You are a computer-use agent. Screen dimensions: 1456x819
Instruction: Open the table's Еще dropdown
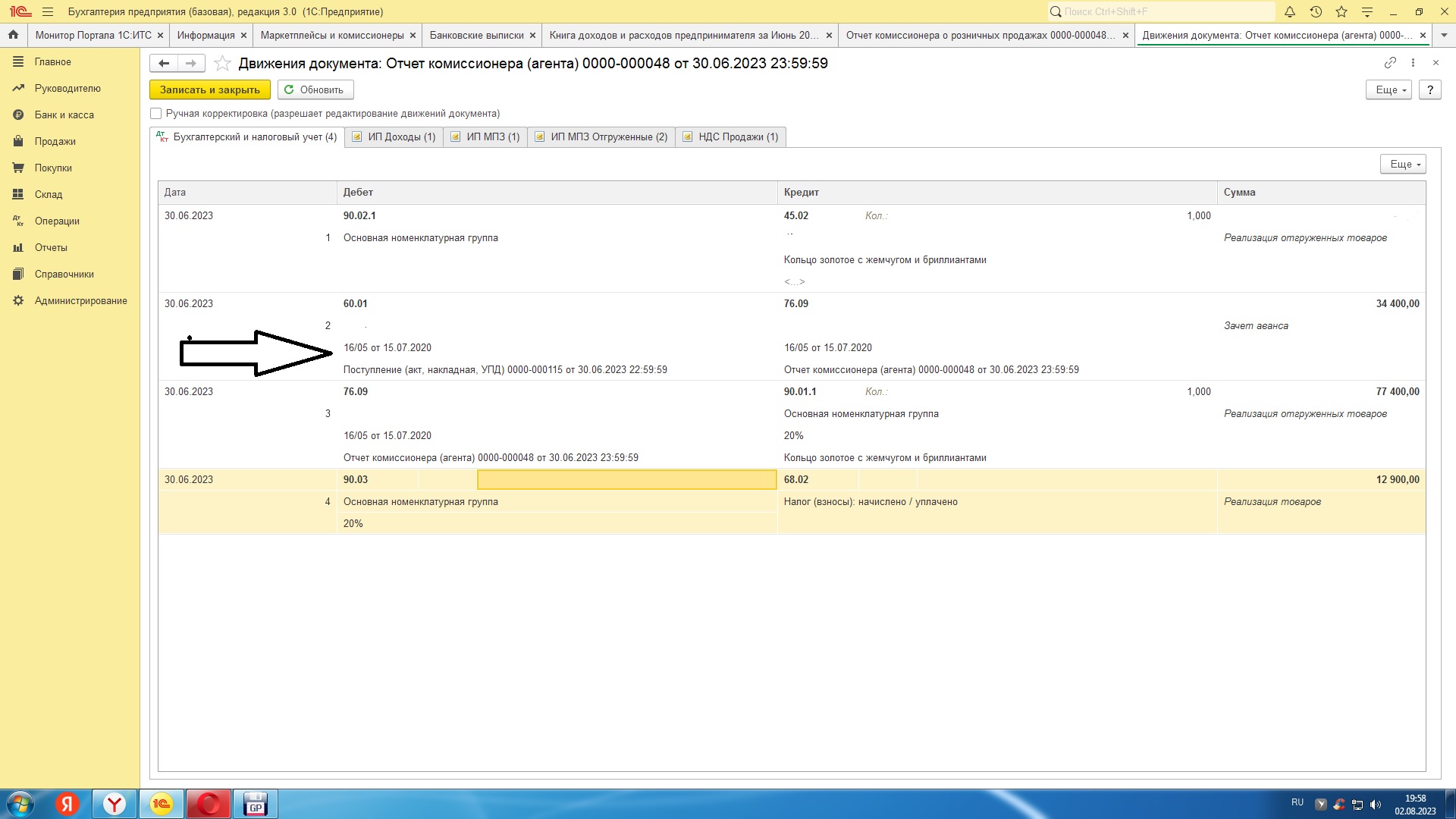click(x=1403, y=165)
